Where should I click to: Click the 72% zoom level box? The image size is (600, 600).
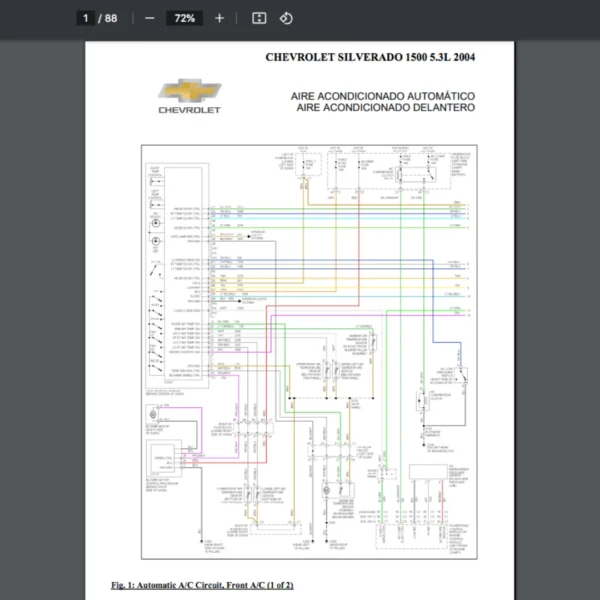(184, 18)
